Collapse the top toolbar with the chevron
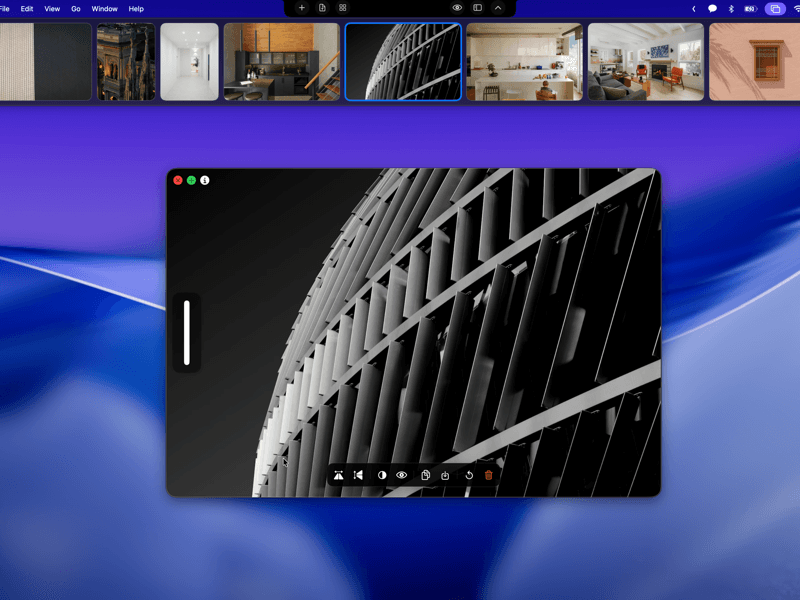800x600 pixels. [x=497, y=8]
